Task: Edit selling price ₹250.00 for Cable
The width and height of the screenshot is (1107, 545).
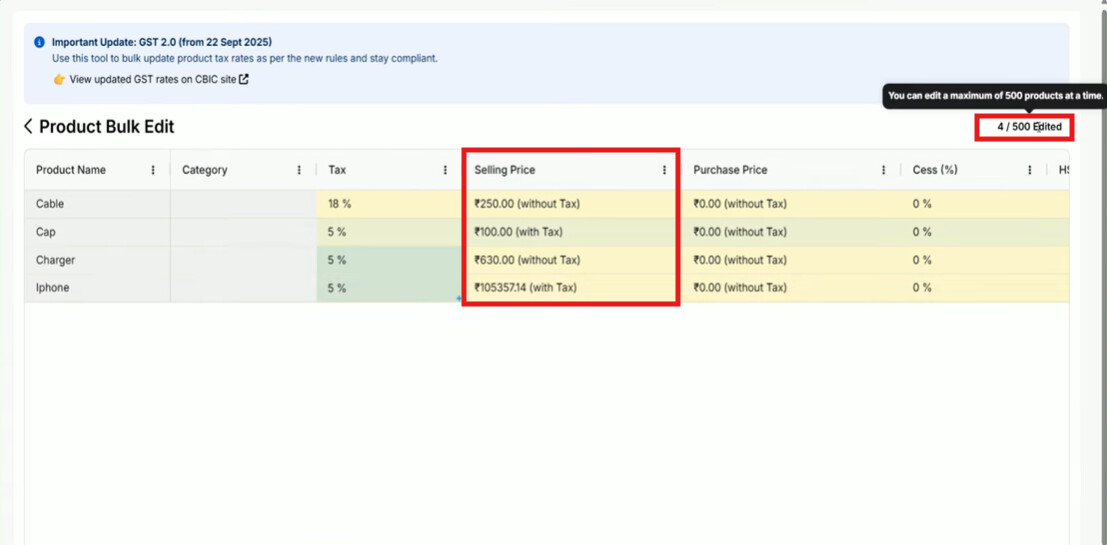Action: coord(572,204)
